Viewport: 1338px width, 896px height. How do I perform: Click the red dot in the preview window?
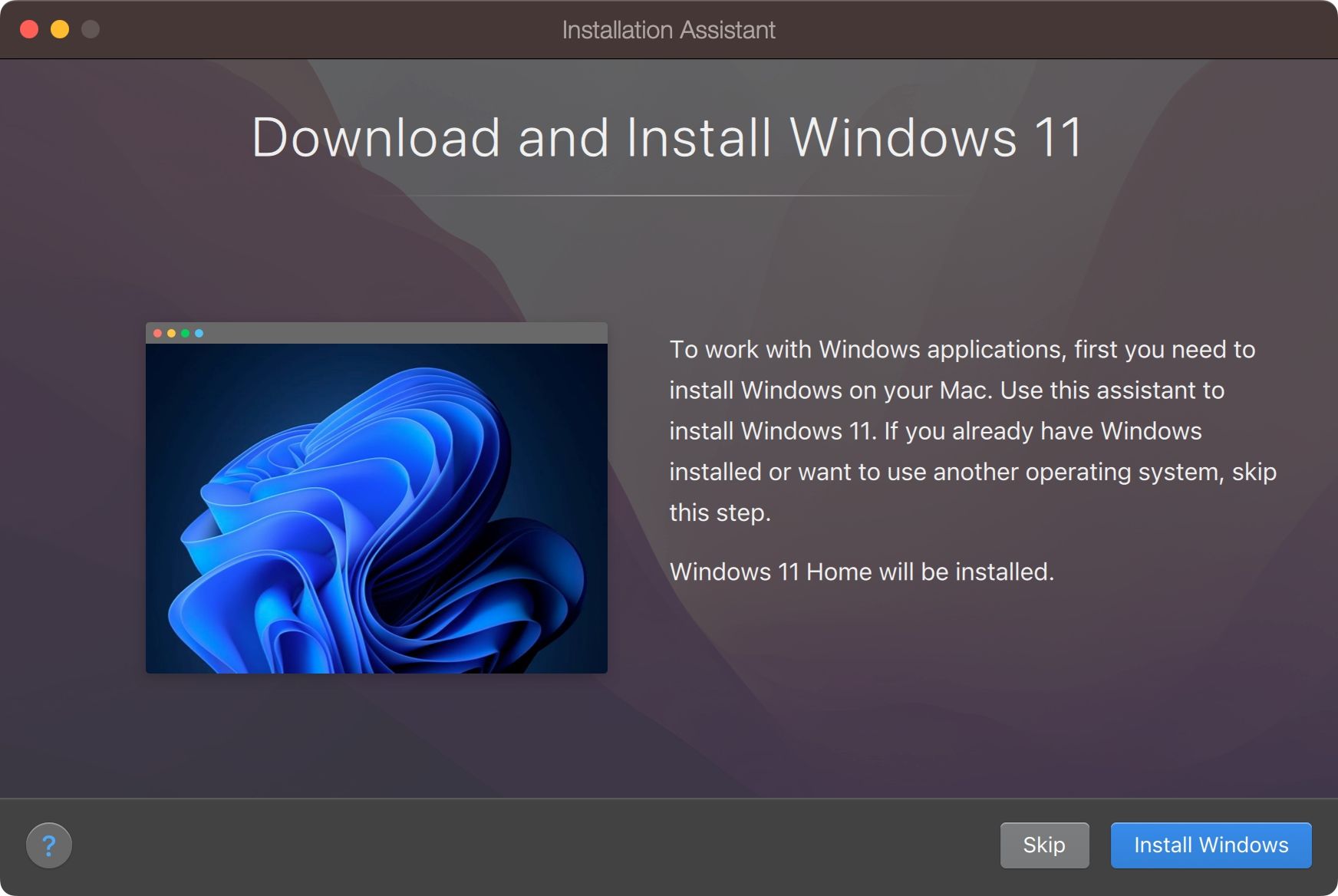(157, 333)
